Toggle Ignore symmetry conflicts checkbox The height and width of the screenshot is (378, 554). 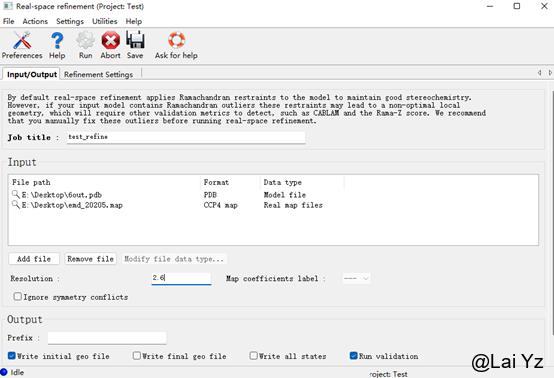(x=17, y=296)
